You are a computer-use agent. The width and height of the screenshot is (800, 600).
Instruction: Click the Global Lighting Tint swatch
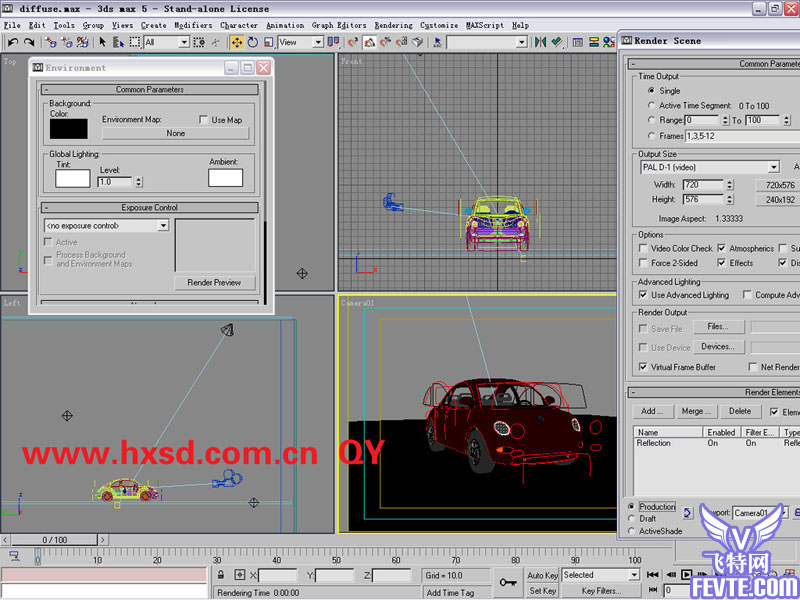click(72, 179)
